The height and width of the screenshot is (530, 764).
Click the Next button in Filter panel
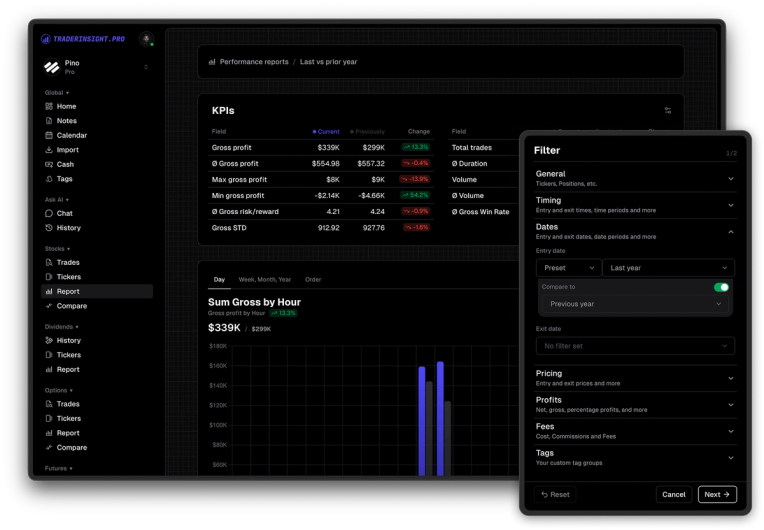[717, 494]
